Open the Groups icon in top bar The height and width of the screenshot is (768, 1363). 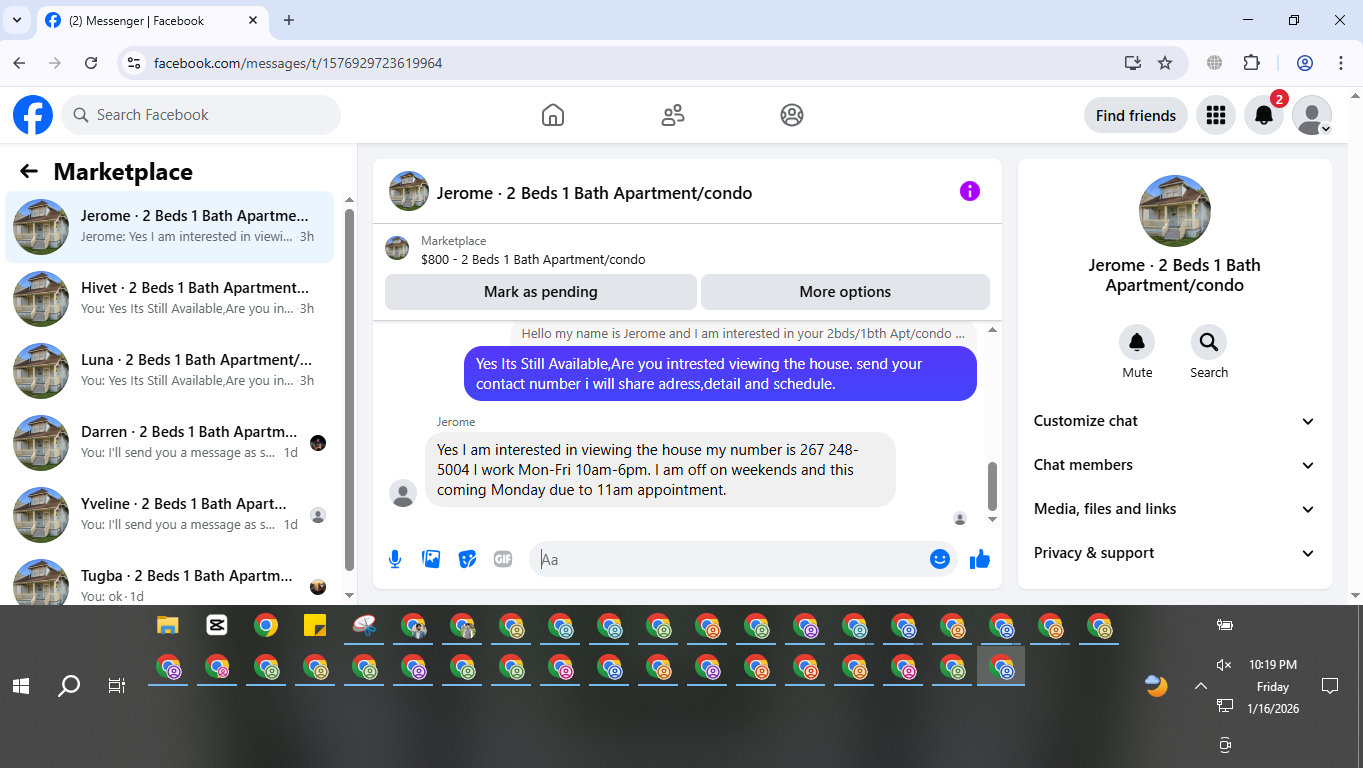pos(792,115)
